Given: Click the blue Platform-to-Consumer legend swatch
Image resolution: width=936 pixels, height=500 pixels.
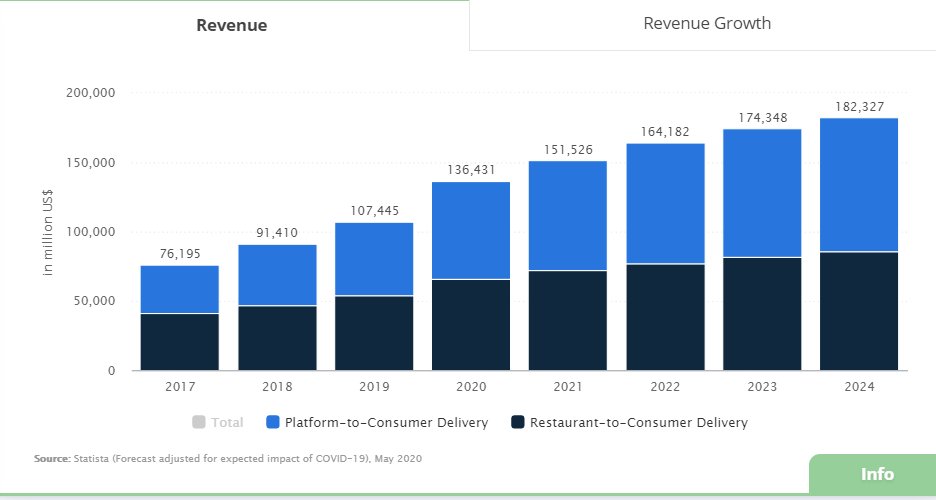Looking at the screenshot, I should pos(273,422).
